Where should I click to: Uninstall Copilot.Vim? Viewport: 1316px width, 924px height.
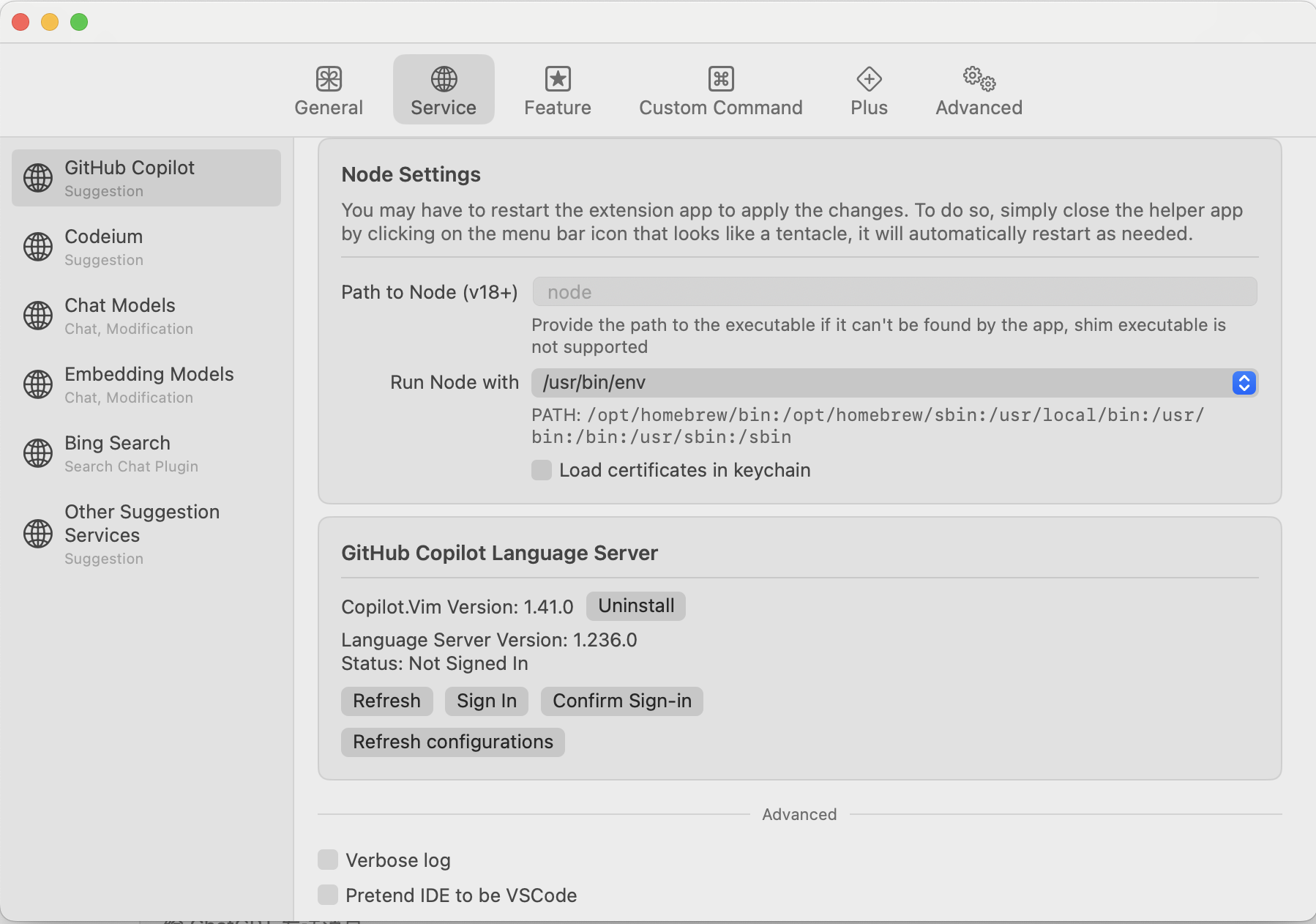(636, 606)
